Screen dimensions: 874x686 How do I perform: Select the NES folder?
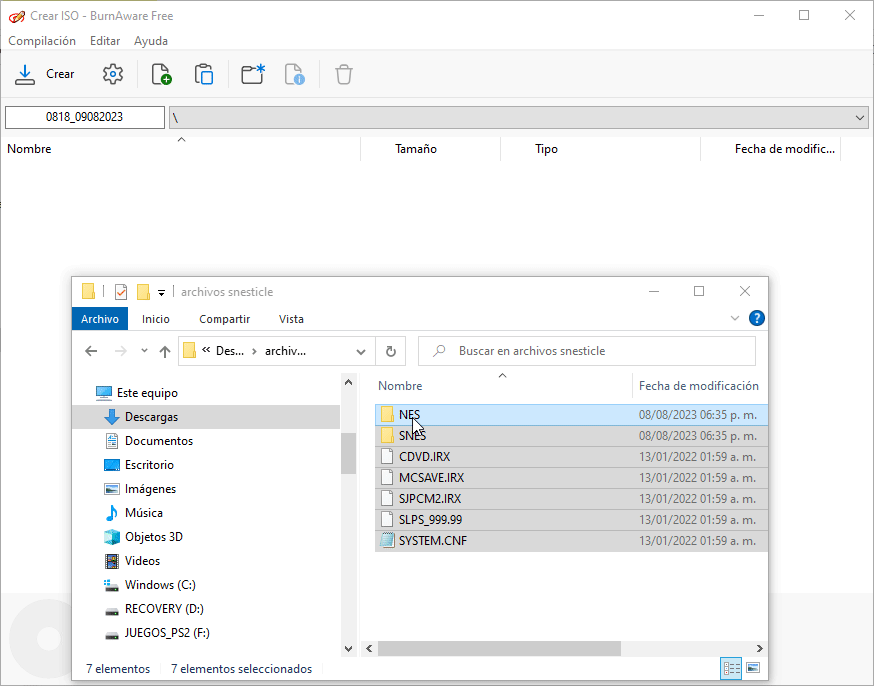(571, 415)
